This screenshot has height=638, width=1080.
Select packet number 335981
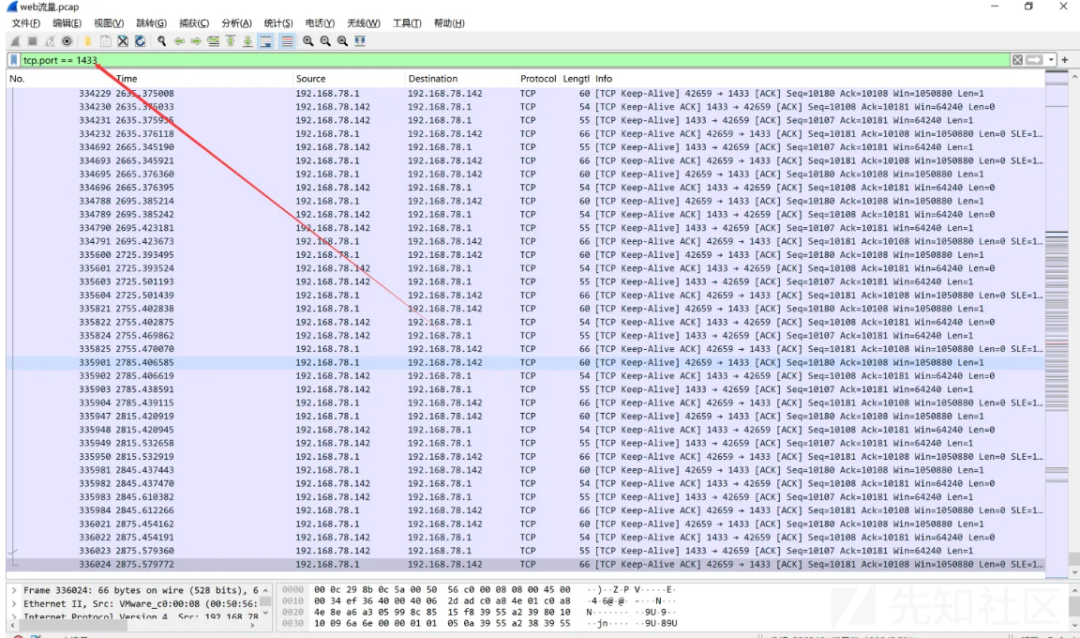[526, 470]
